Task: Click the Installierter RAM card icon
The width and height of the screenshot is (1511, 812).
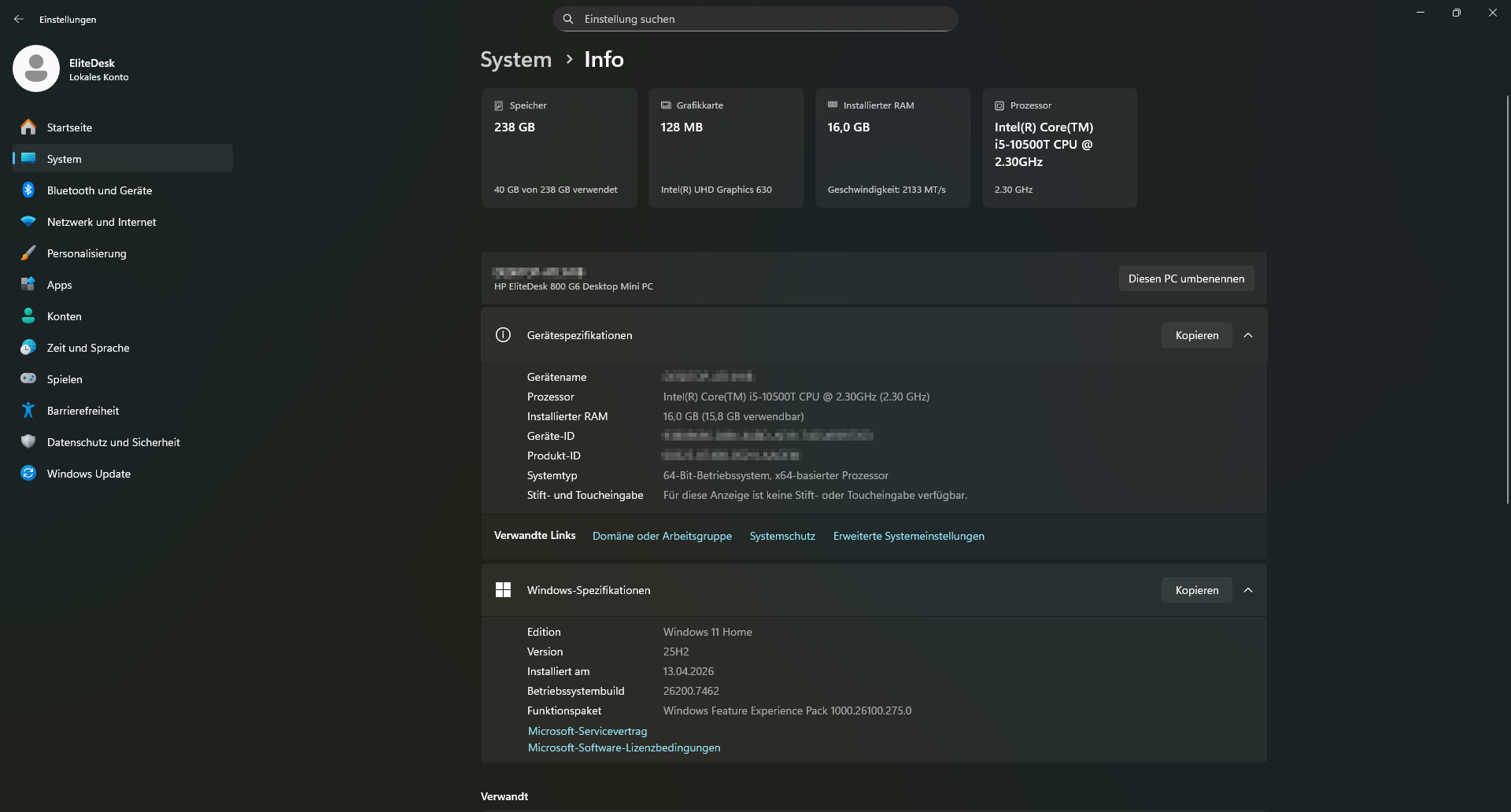Action: [833, 105]
